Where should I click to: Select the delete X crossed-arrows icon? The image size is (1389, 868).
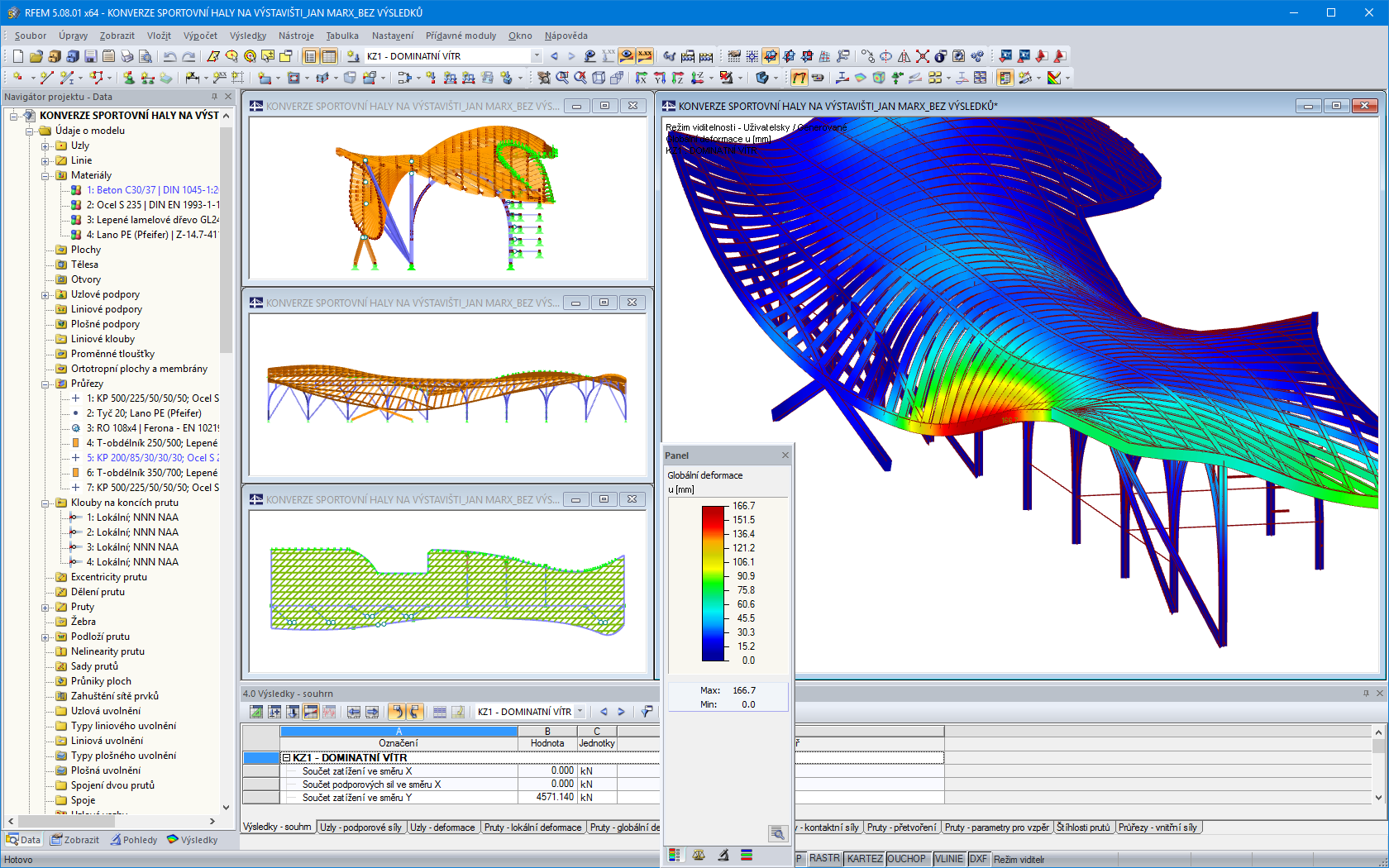click(922, 56)
